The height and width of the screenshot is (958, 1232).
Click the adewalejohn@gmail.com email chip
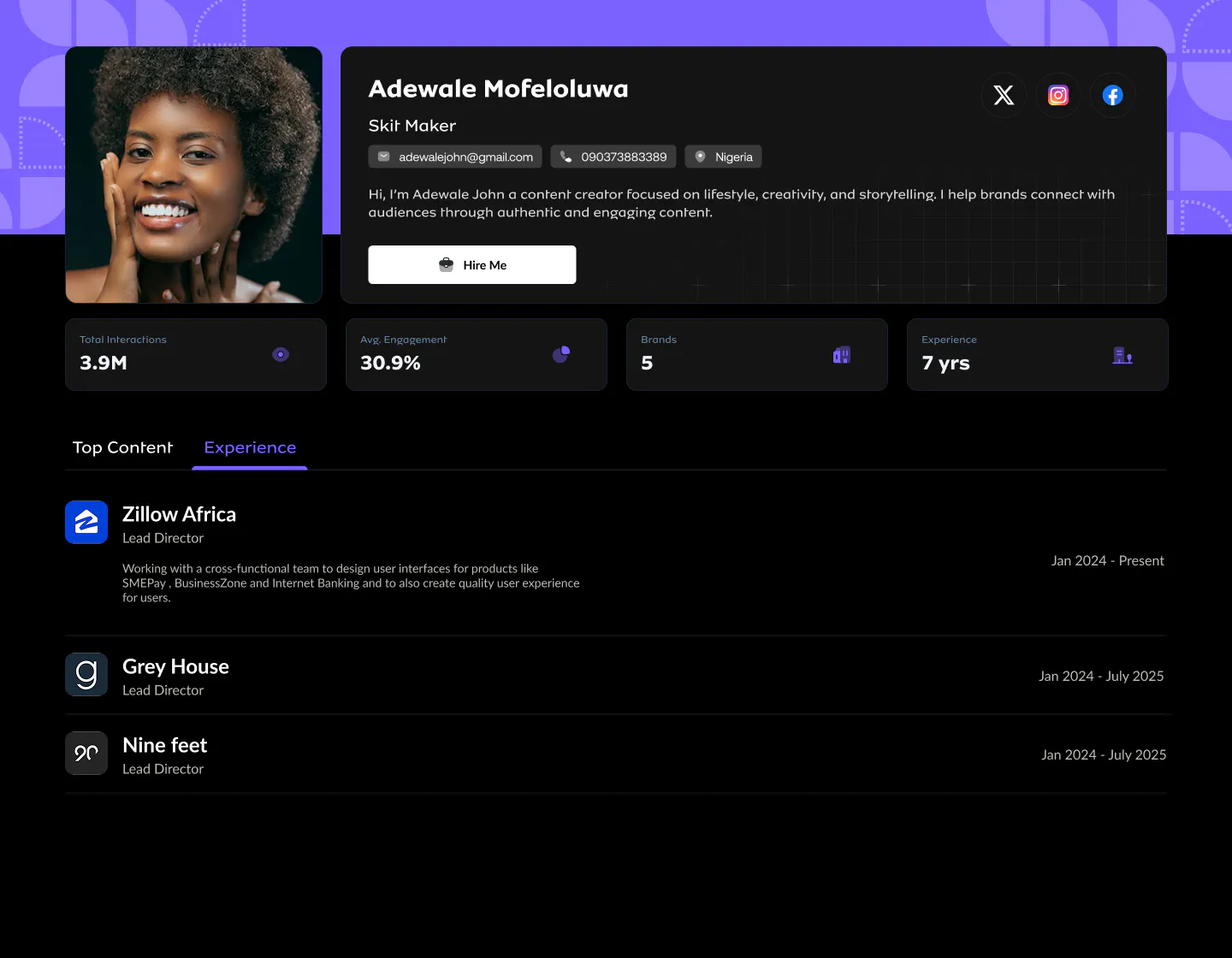(455, 157)
